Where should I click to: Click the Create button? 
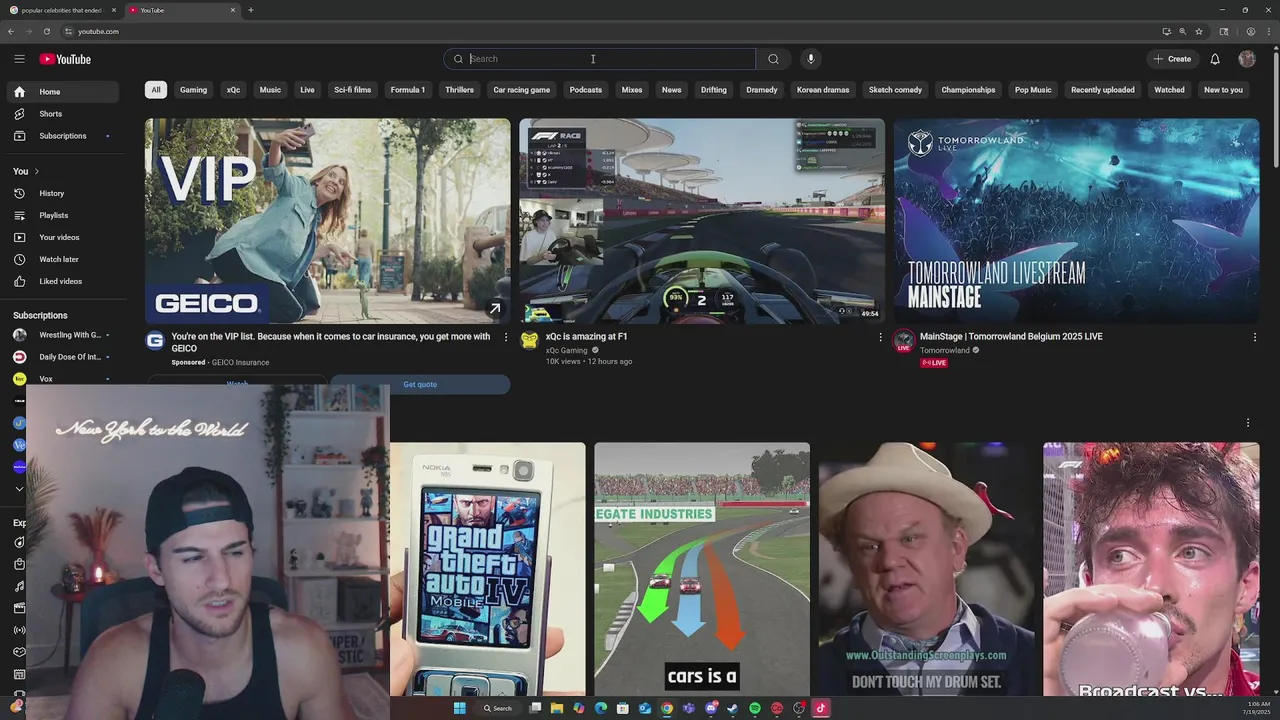(x=1172, y=59)
